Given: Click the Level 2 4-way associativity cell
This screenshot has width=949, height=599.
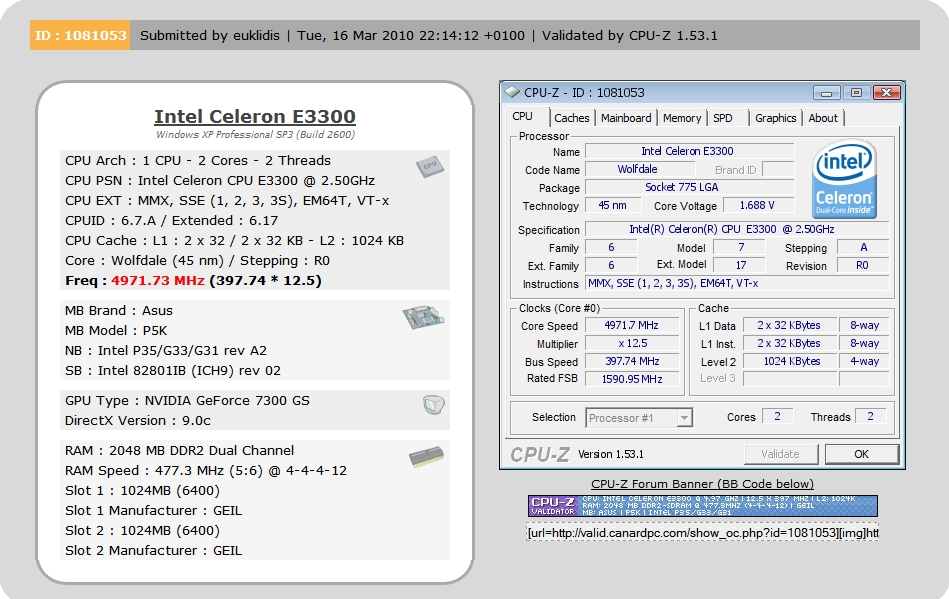Looking at the screenshot, I should click(864, 361).
